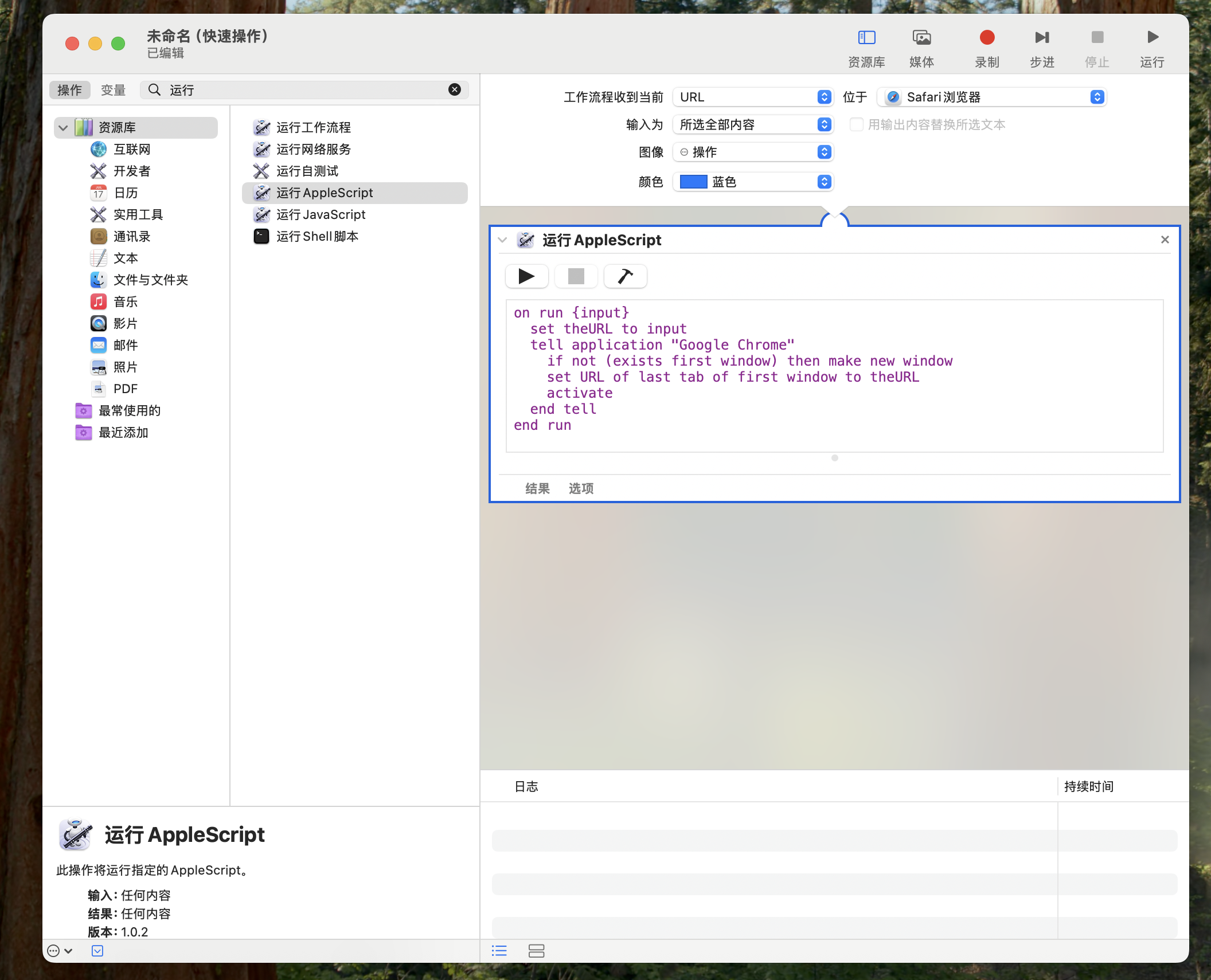
Task: Open the Options tab (选项) in action
Action: click(581, 488)
